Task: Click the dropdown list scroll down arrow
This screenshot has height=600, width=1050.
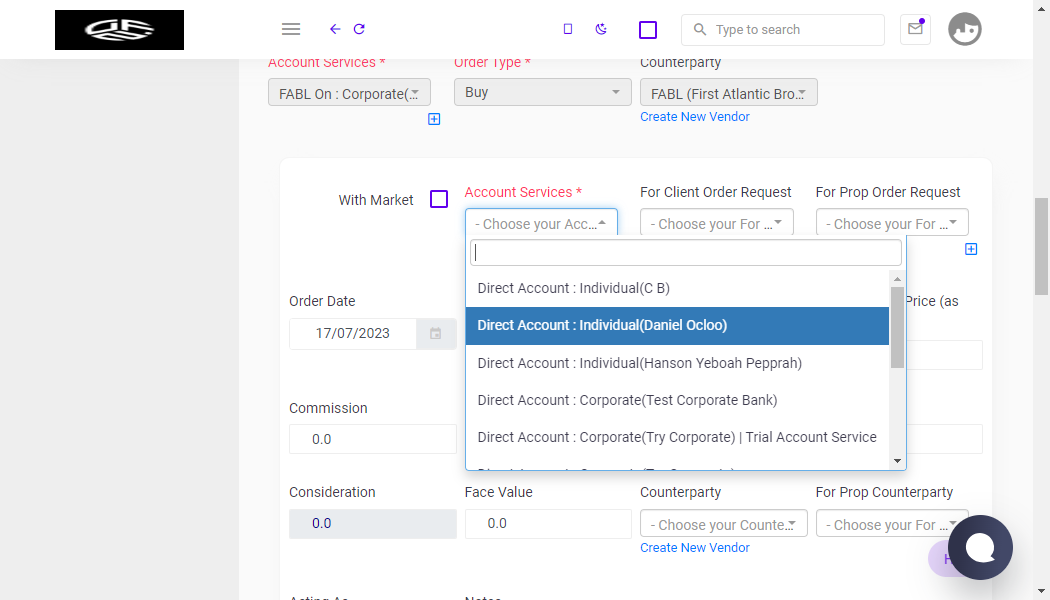Action: [897, 461]
